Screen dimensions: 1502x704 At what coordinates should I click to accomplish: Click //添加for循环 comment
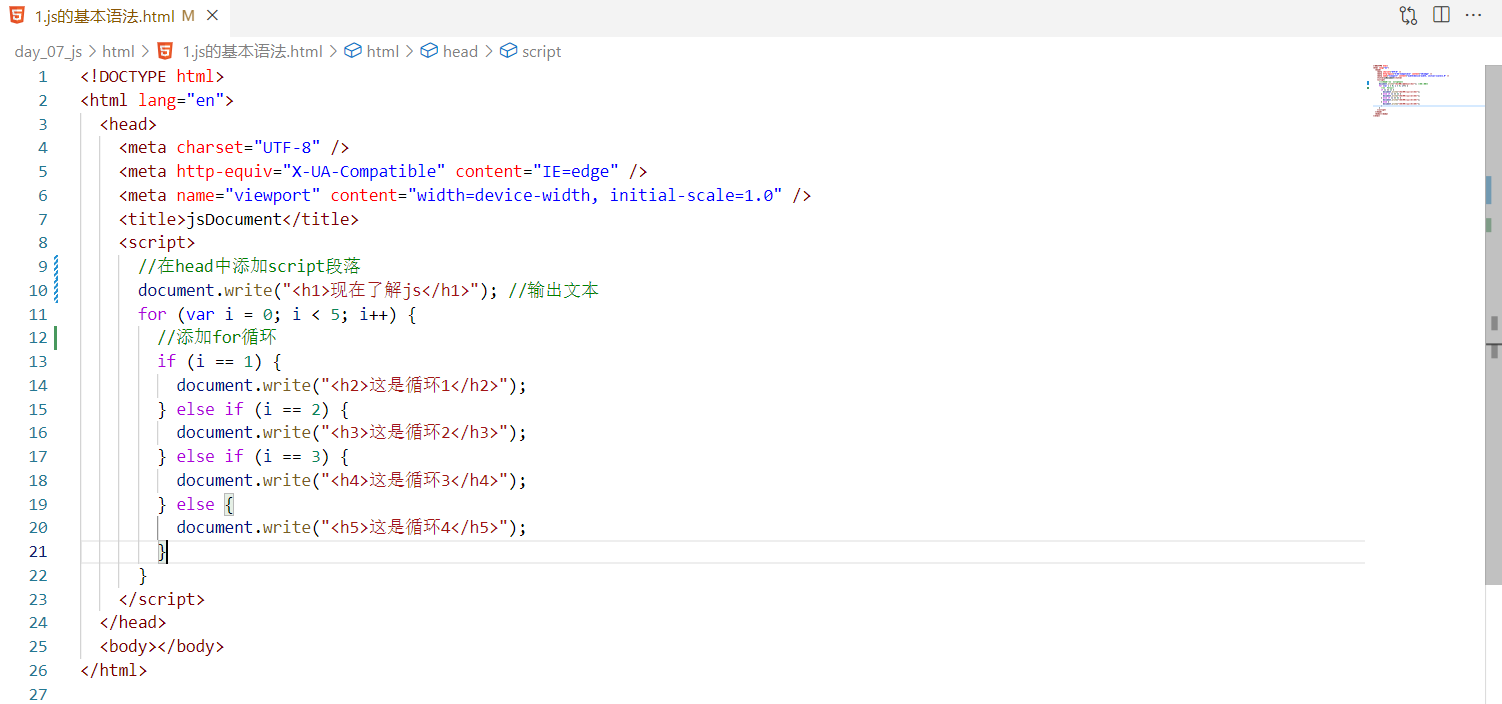(217, 337)
